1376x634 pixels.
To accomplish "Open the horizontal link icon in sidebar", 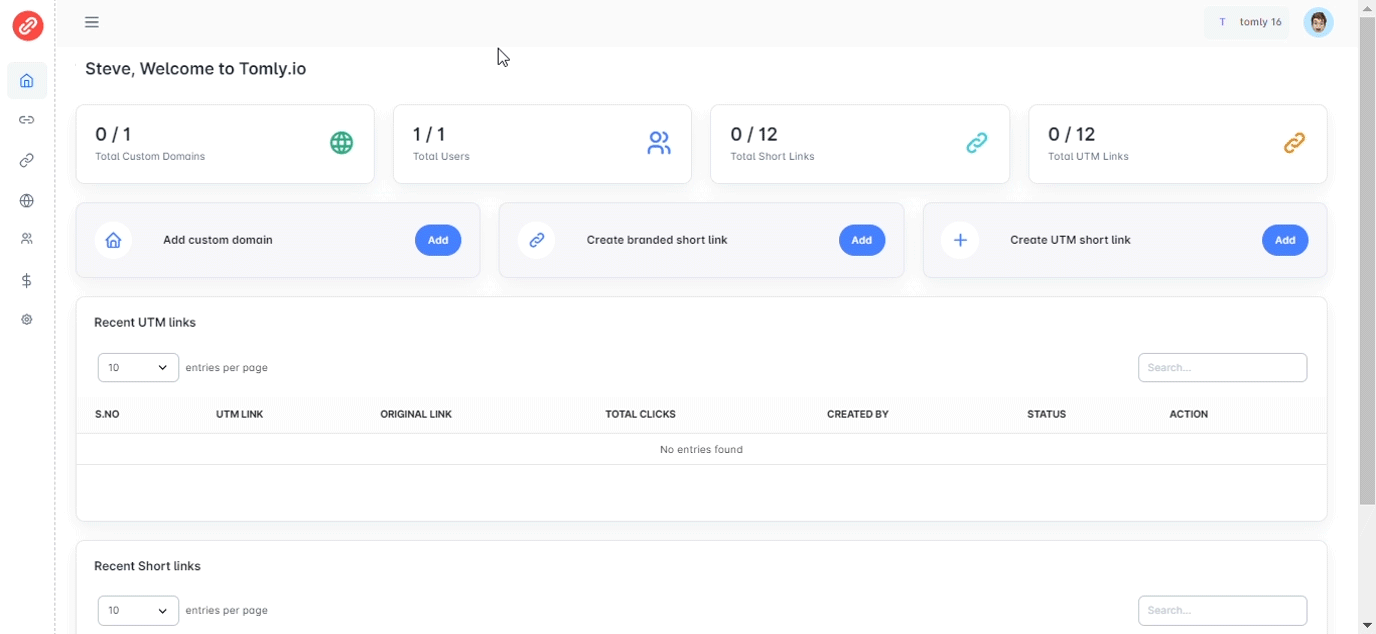I will [x=27, y=120].
